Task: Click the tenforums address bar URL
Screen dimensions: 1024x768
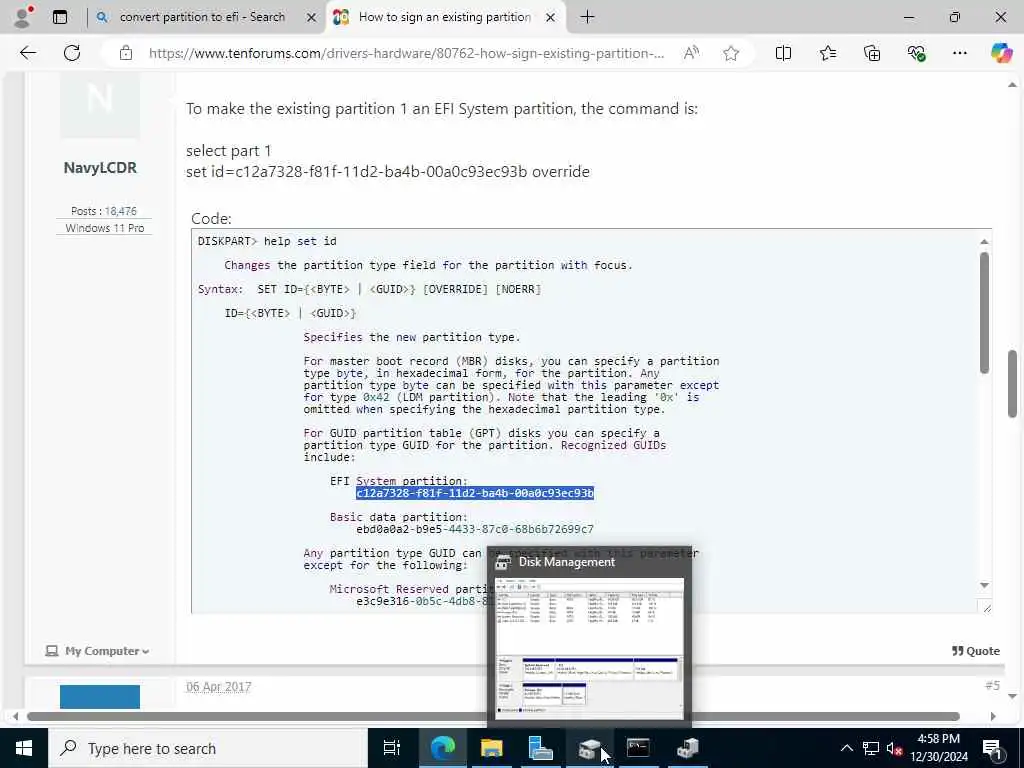Action: coord(406,54)
